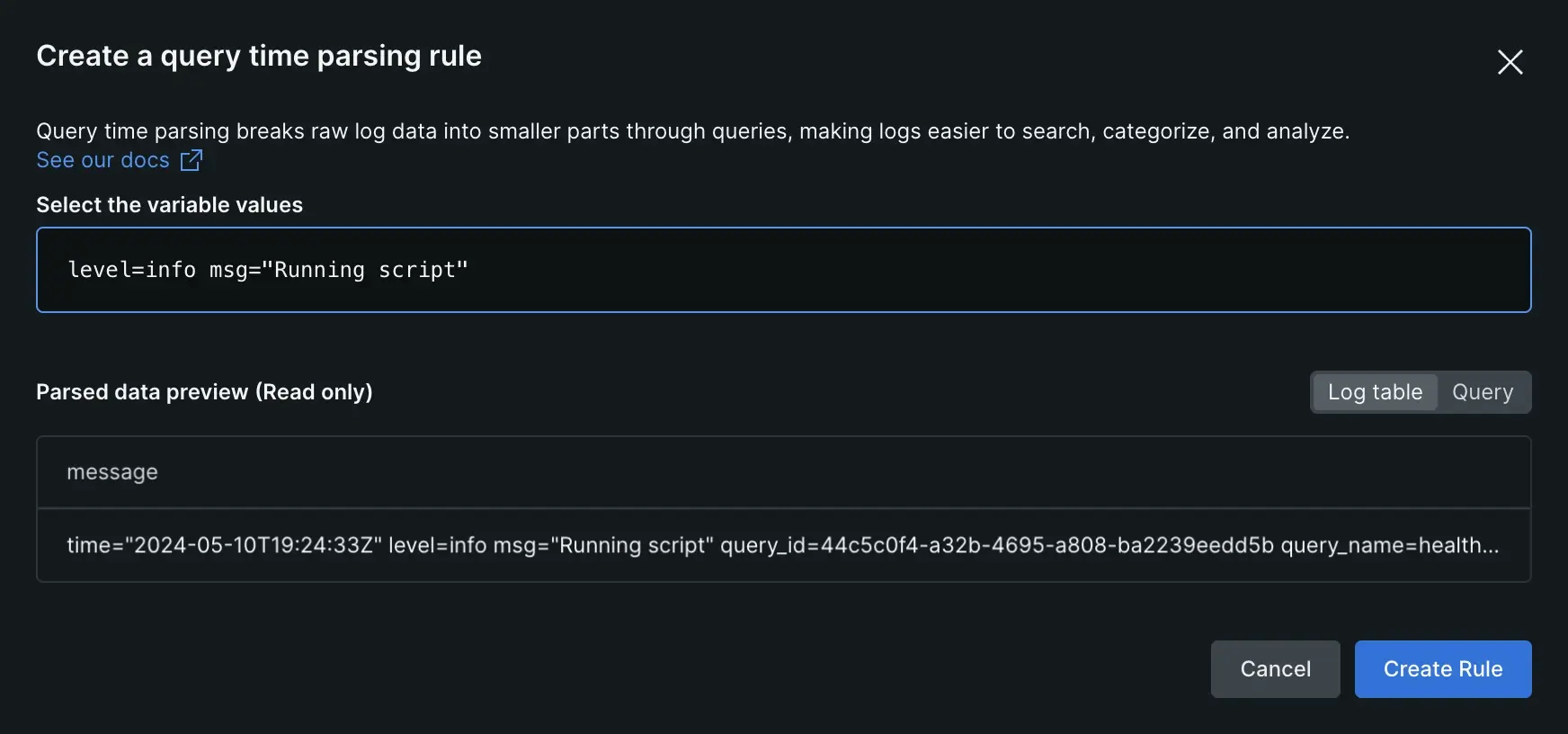
Task: Select the word "script" in sample log
Action: [417, 270]
